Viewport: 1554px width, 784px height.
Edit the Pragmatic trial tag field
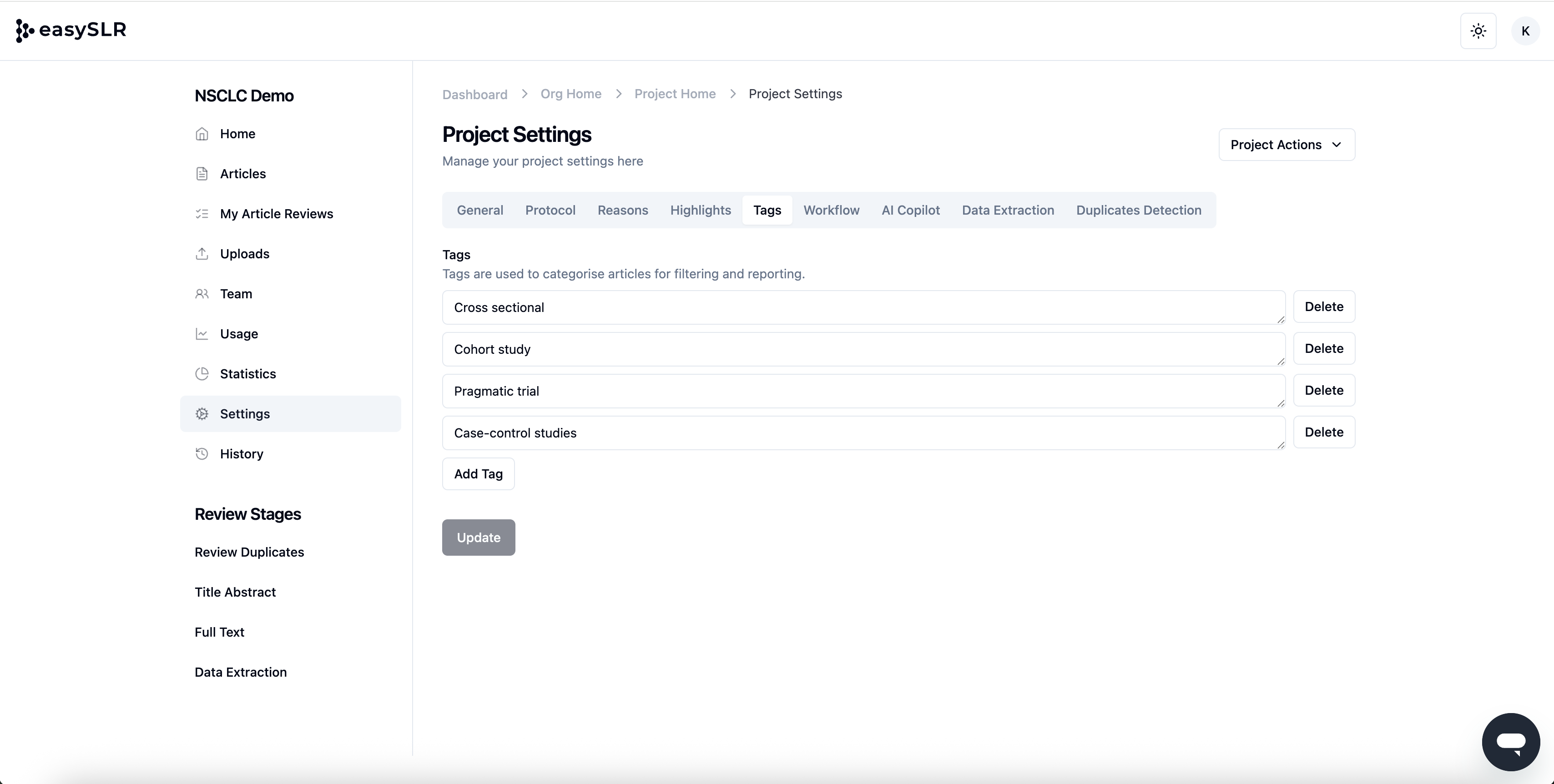(x=864, y=391)
